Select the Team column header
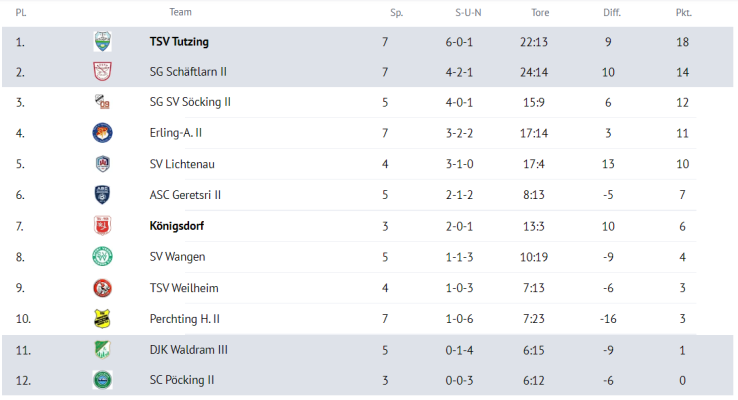Screen dimensions: 738x400 pyautogui.click(x=180, y=12)
